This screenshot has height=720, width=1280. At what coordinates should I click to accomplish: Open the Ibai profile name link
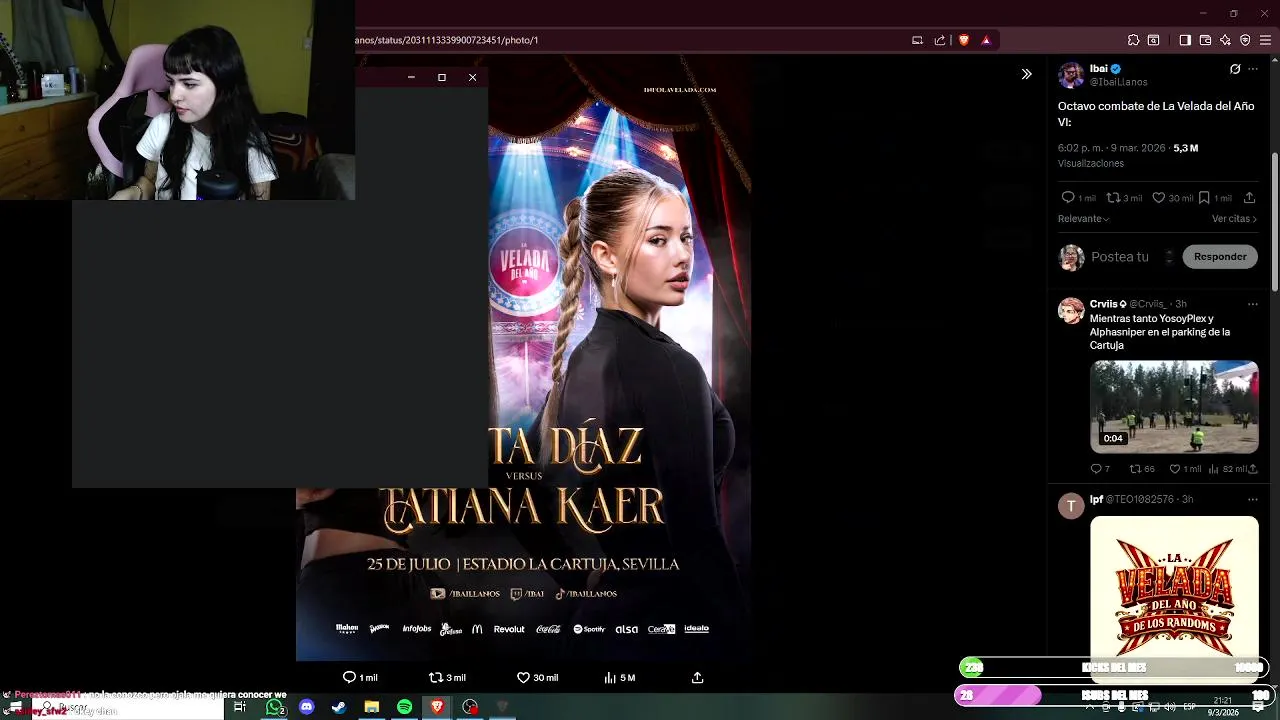(1098, 69)
